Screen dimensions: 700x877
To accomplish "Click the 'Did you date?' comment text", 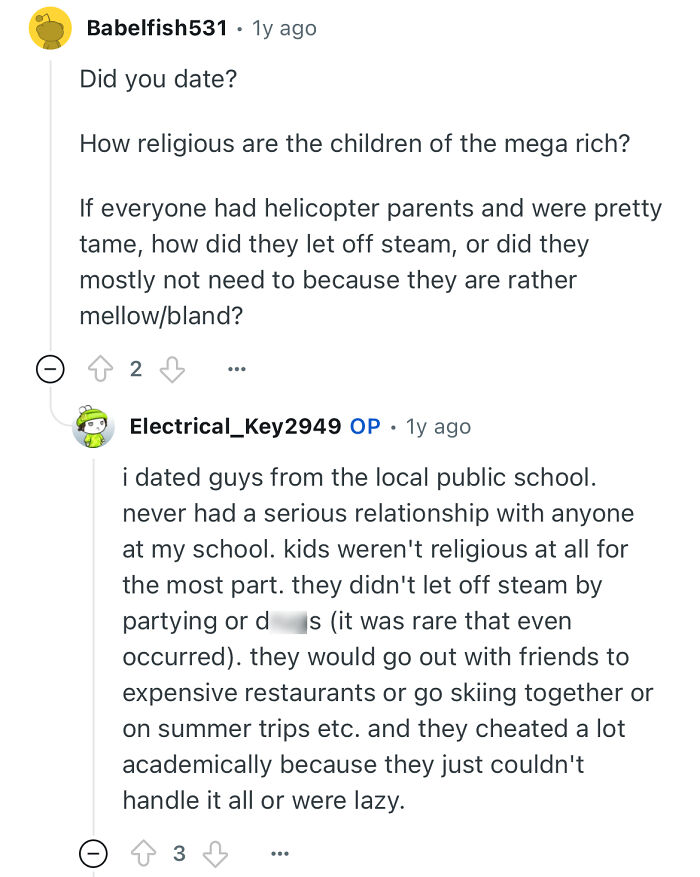I will [159, 79].
